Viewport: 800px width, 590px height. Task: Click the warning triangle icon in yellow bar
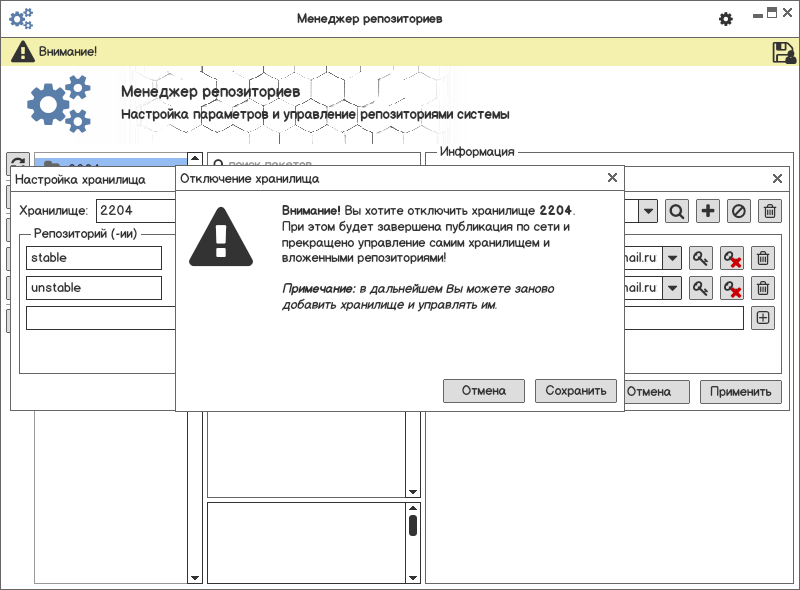point(23,52)
